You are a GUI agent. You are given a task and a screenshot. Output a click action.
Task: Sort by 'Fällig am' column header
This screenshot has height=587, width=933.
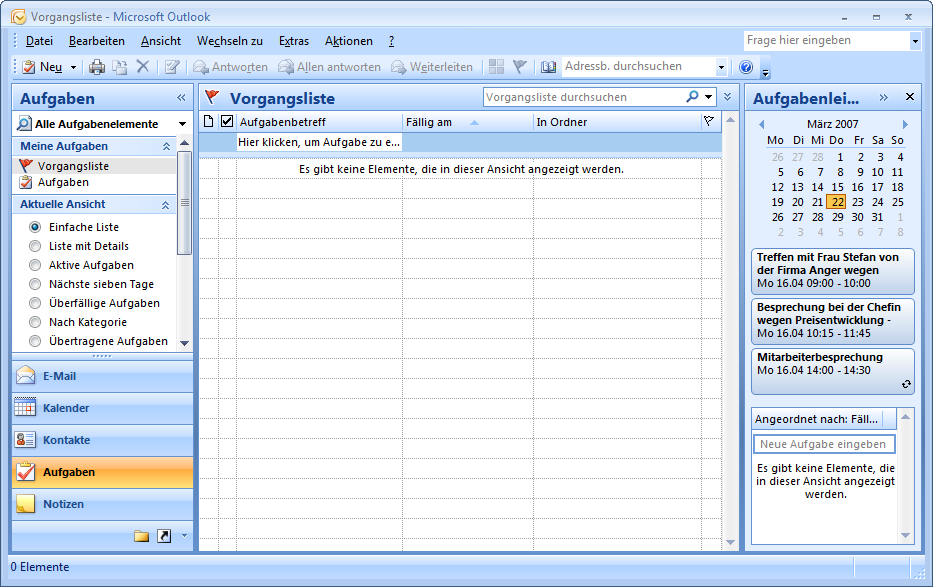467,122
